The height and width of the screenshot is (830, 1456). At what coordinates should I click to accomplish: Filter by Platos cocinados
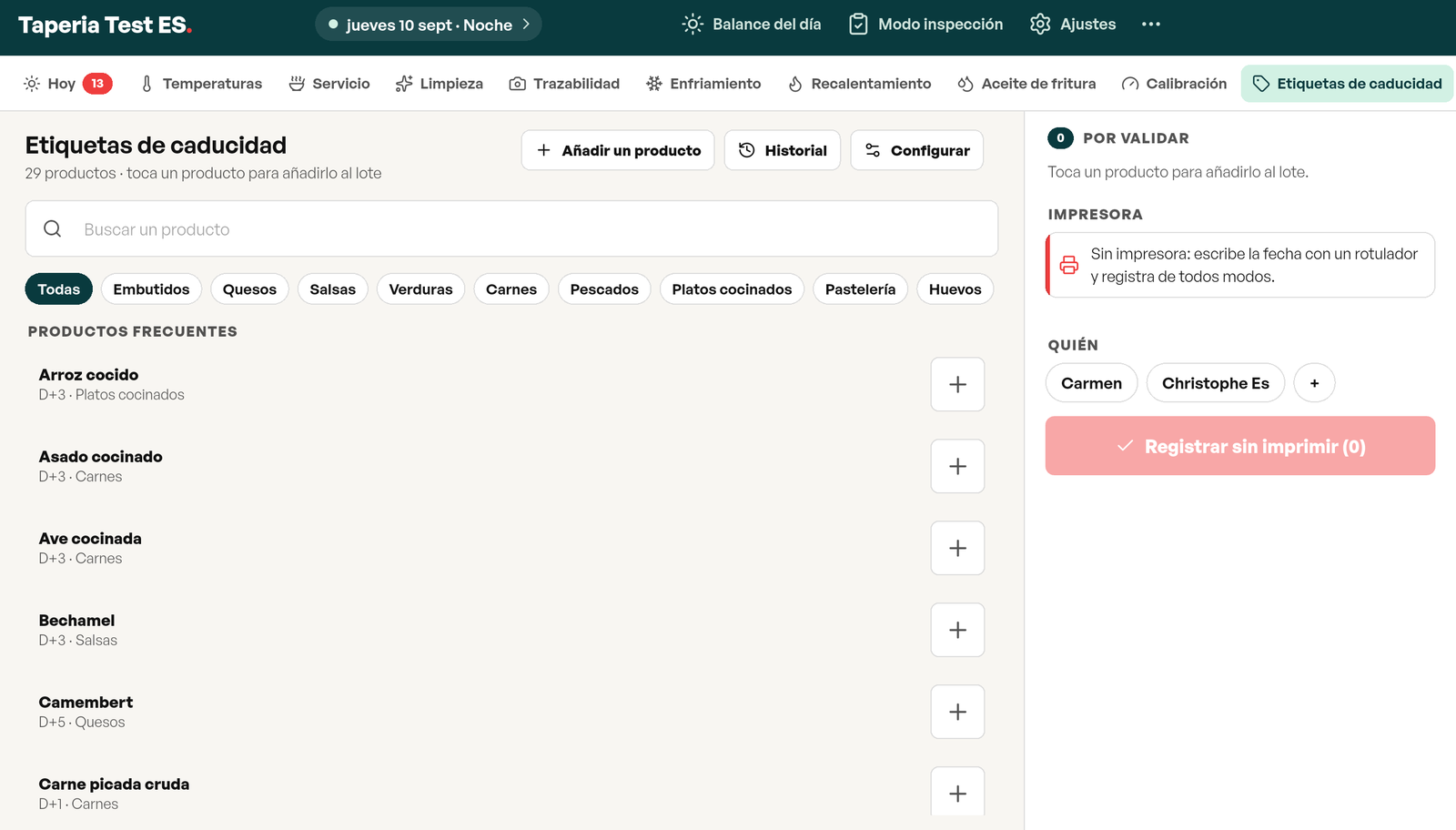[x=732, y=289]
